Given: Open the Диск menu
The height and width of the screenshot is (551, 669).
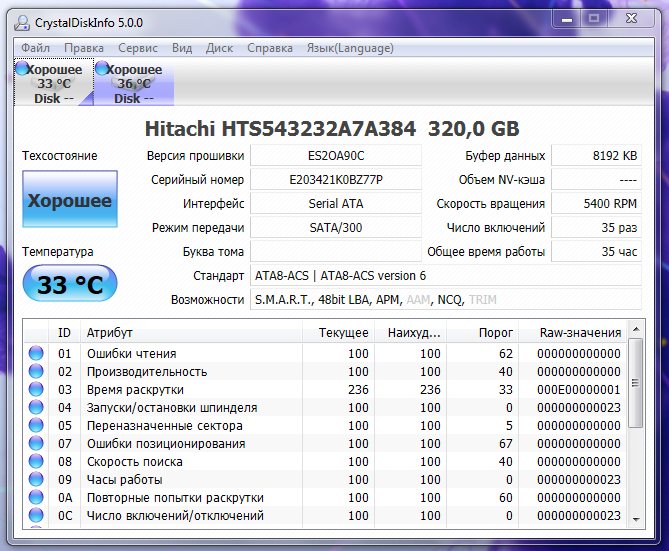Looking at the screenshot, I should pos(219,48).
